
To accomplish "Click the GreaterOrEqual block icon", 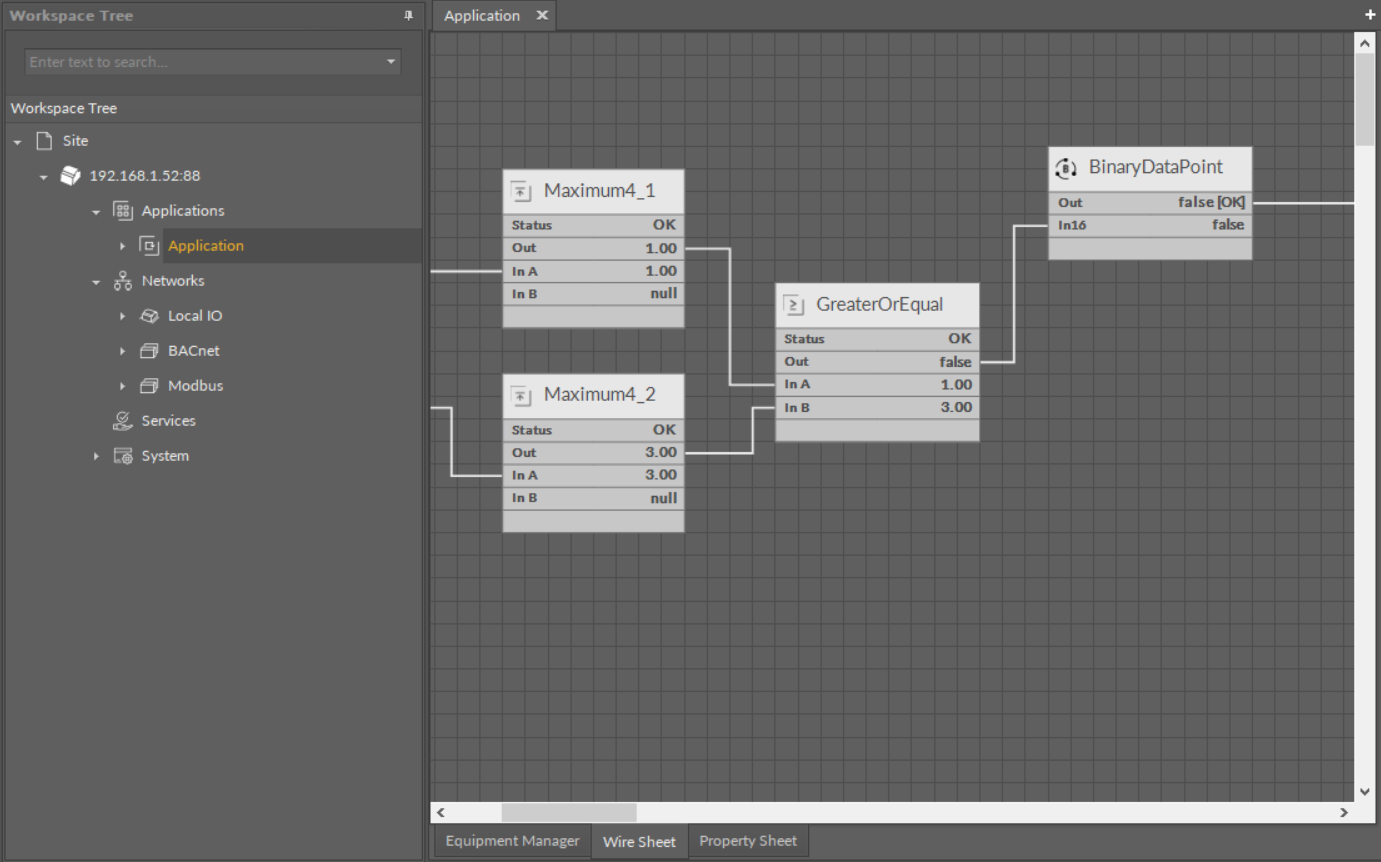I will tap(793, 305).
